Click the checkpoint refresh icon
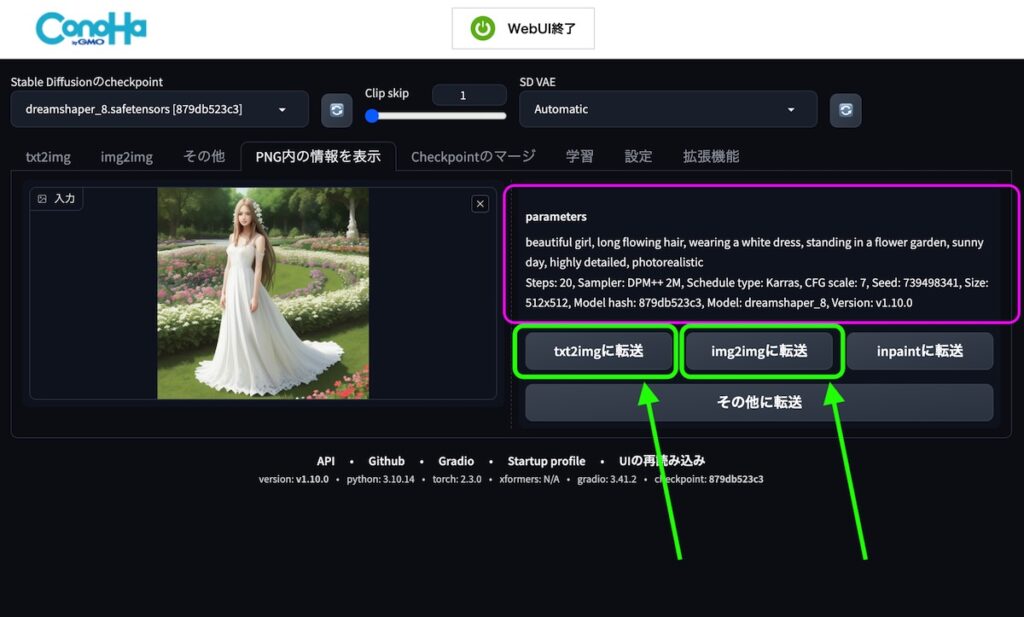 pyautogui.click(x=336, y=110)
